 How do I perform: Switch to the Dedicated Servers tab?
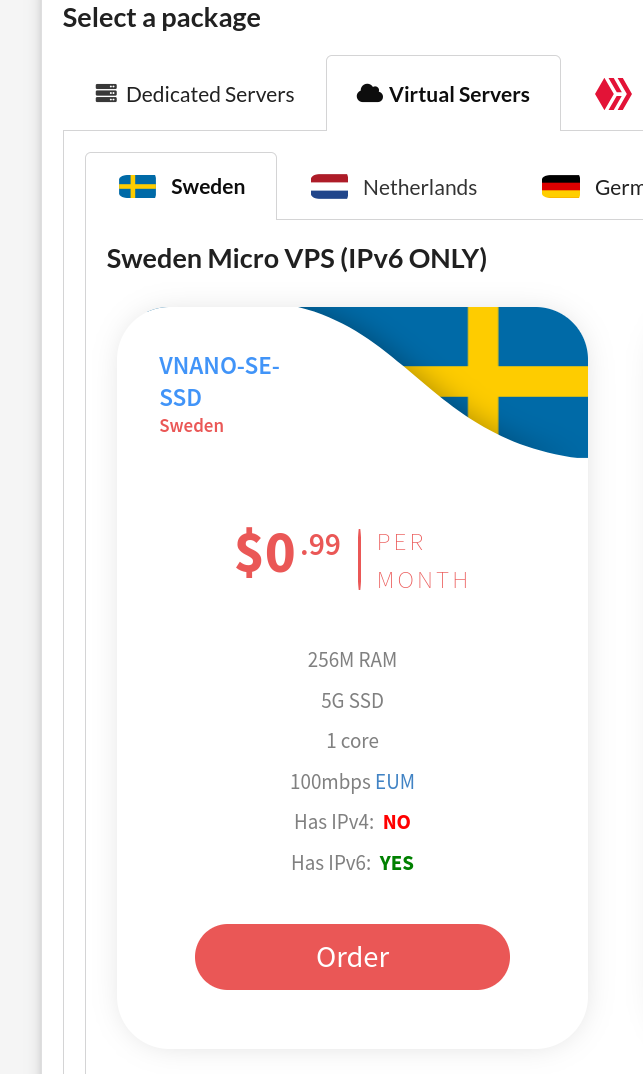(210, 95)
